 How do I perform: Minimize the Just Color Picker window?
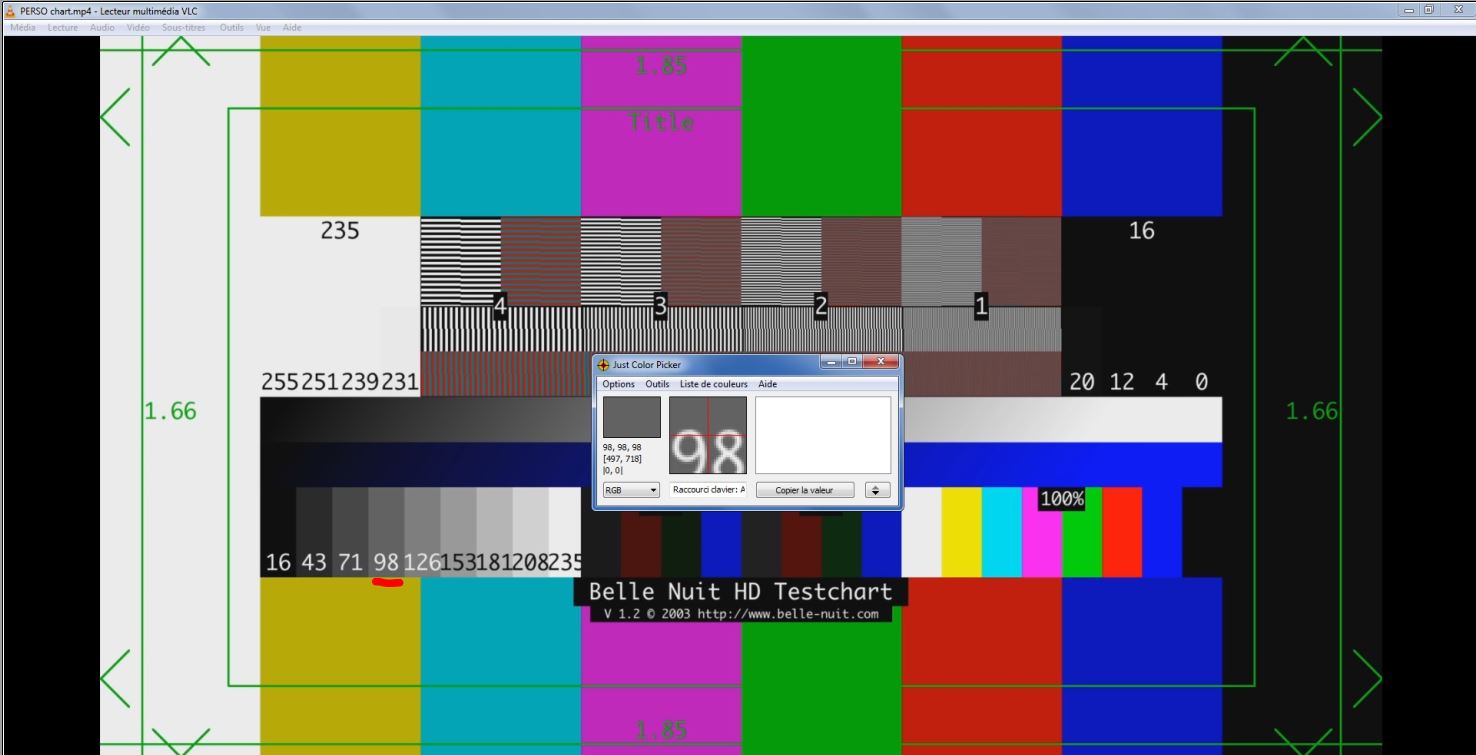click(x=832, y=362)
